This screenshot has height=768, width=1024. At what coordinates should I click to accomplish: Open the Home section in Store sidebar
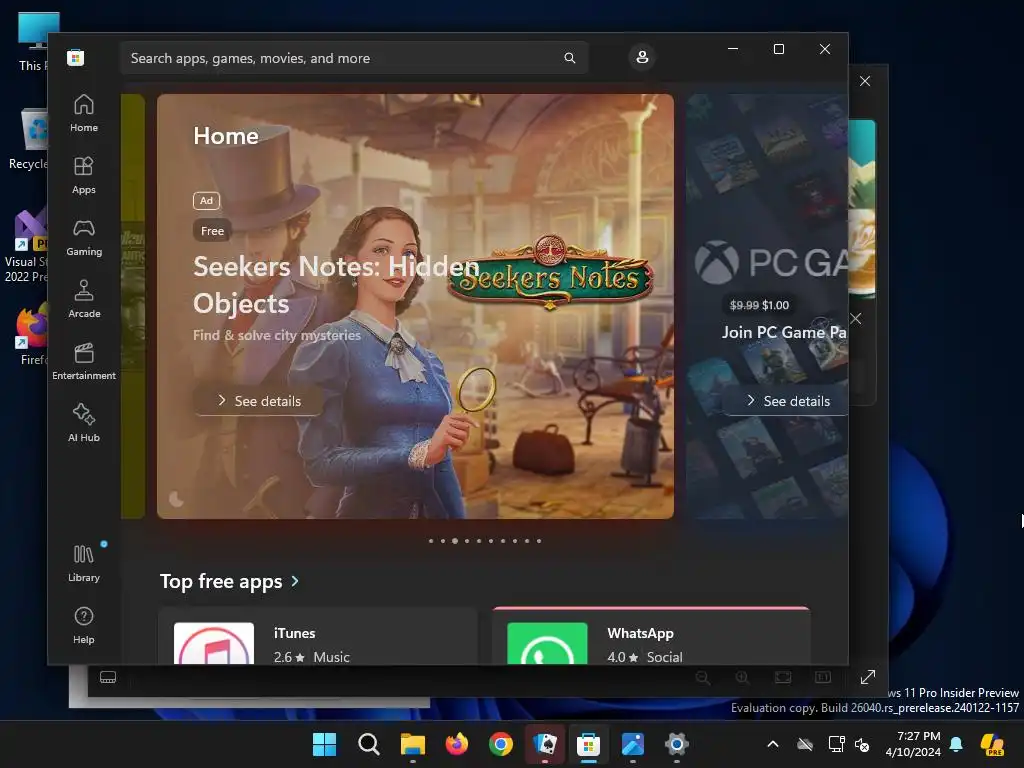click(x=84, y=113)
